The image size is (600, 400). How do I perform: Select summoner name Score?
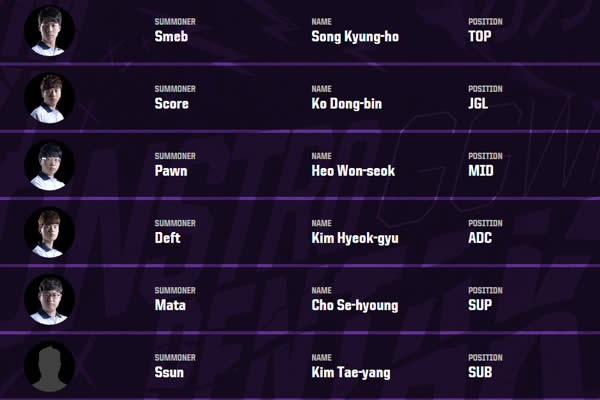pos(172,104)
